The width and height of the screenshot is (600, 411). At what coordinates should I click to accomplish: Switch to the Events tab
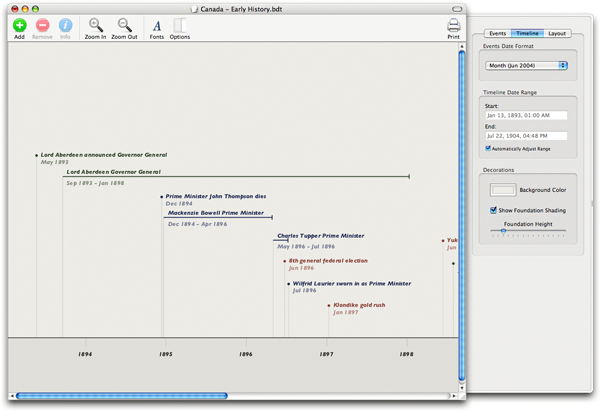click(x=497, y=34)
